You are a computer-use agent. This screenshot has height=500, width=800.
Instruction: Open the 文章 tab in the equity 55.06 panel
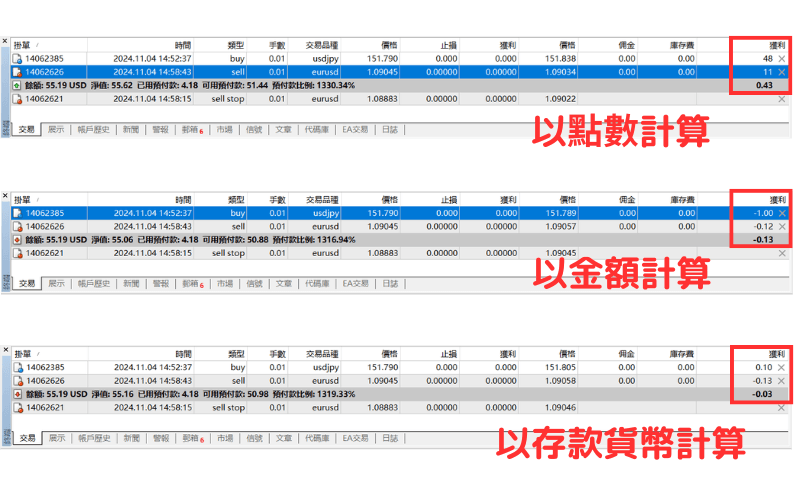284,284
